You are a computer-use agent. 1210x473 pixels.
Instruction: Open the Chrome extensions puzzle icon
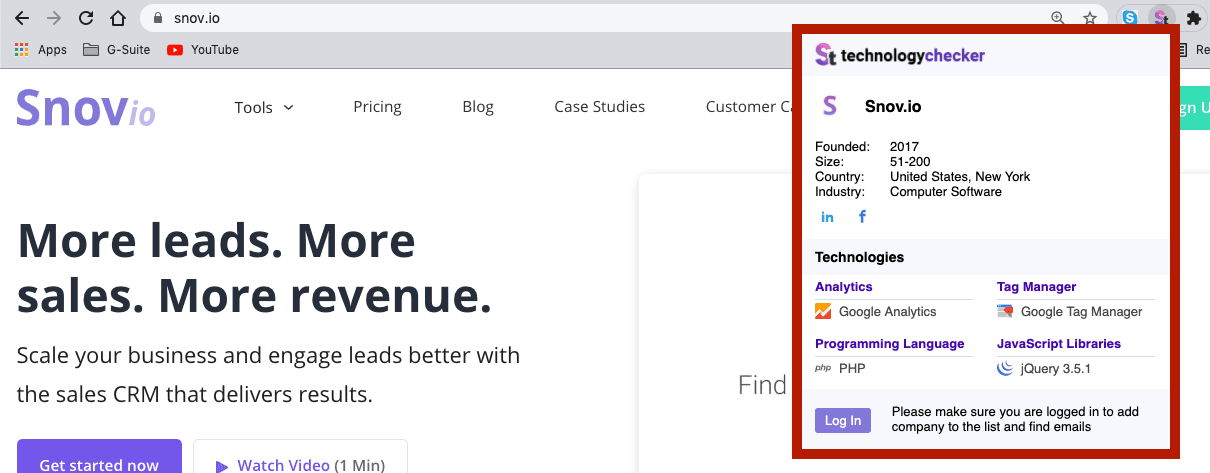click(1193, 18)
